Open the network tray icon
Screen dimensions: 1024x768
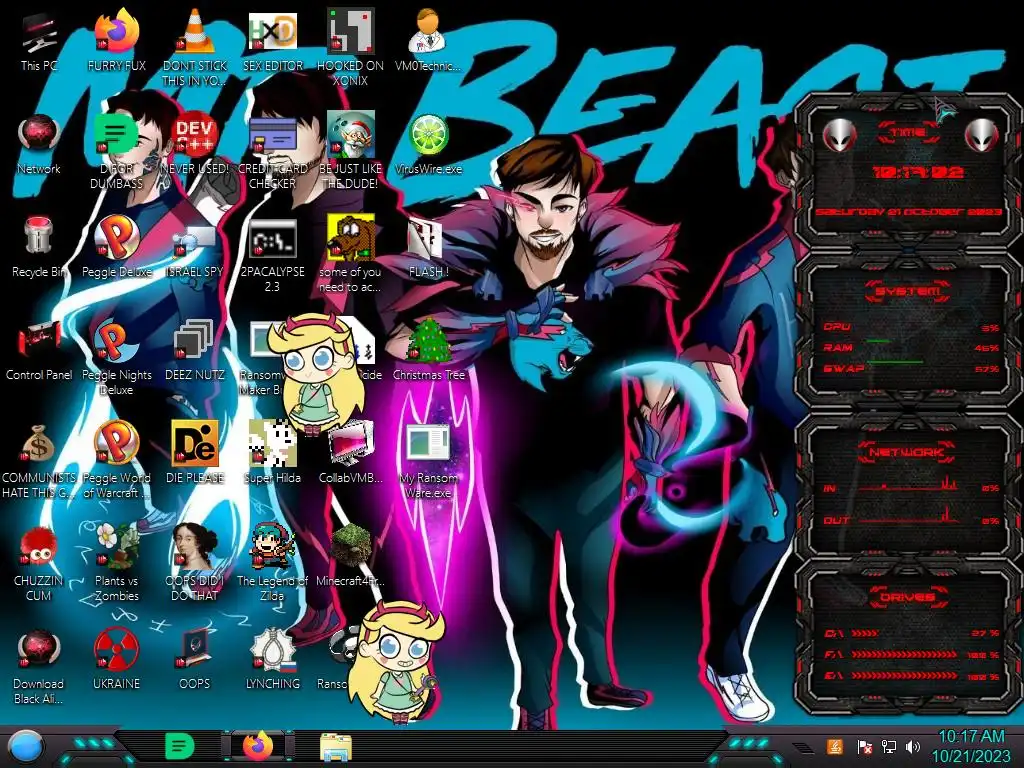889,747
